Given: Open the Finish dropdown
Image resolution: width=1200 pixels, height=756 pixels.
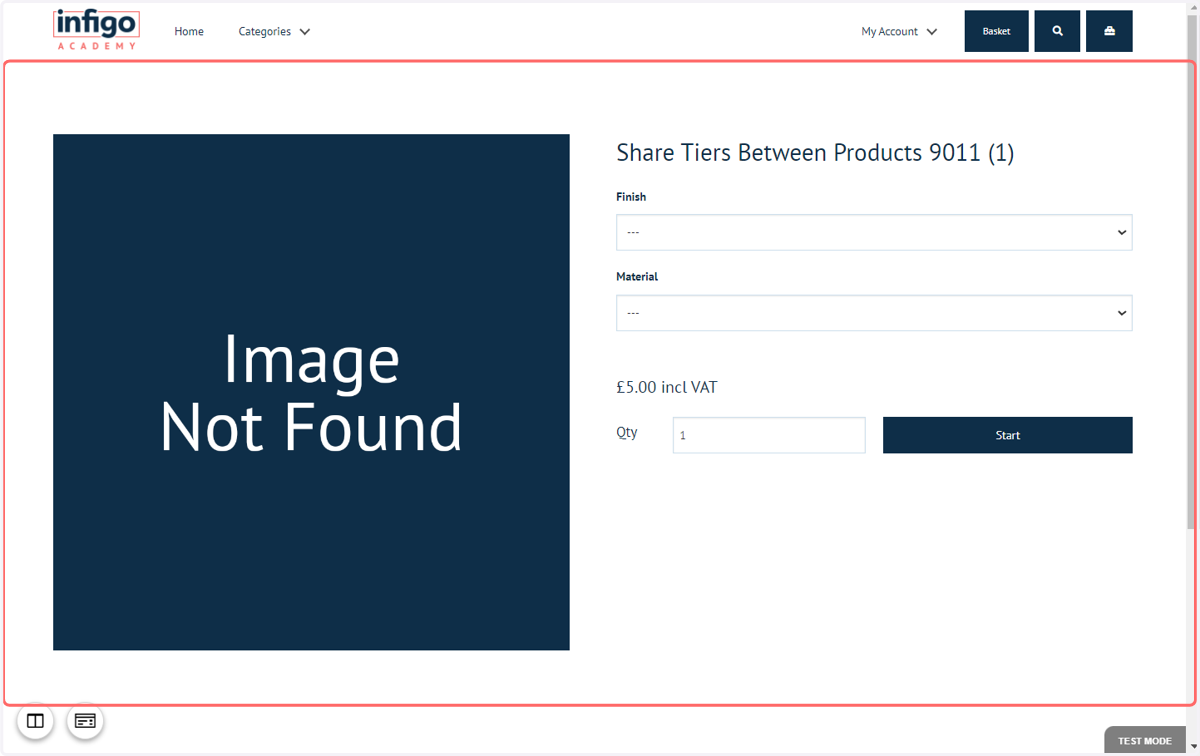Looking at the screenshot, I should coord(874,232).
